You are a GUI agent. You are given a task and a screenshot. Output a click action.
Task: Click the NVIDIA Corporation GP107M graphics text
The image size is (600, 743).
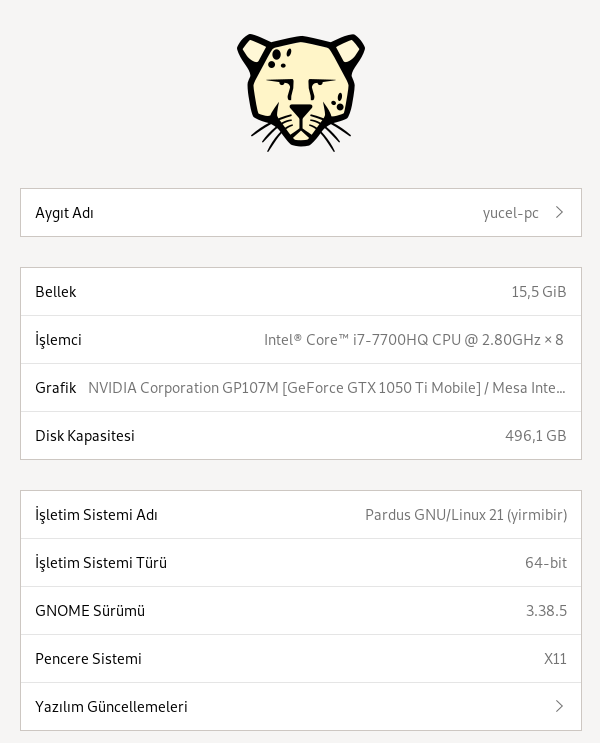326,388
